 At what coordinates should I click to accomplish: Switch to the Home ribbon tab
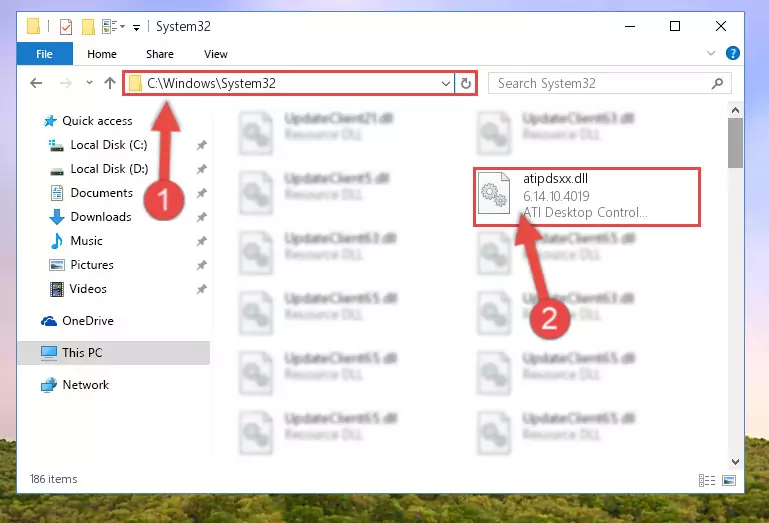click(102, 54)
